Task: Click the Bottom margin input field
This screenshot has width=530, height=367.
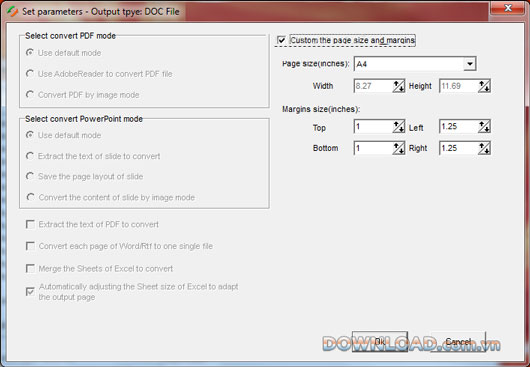Action: pyautogui.click(x=373, y=148)
